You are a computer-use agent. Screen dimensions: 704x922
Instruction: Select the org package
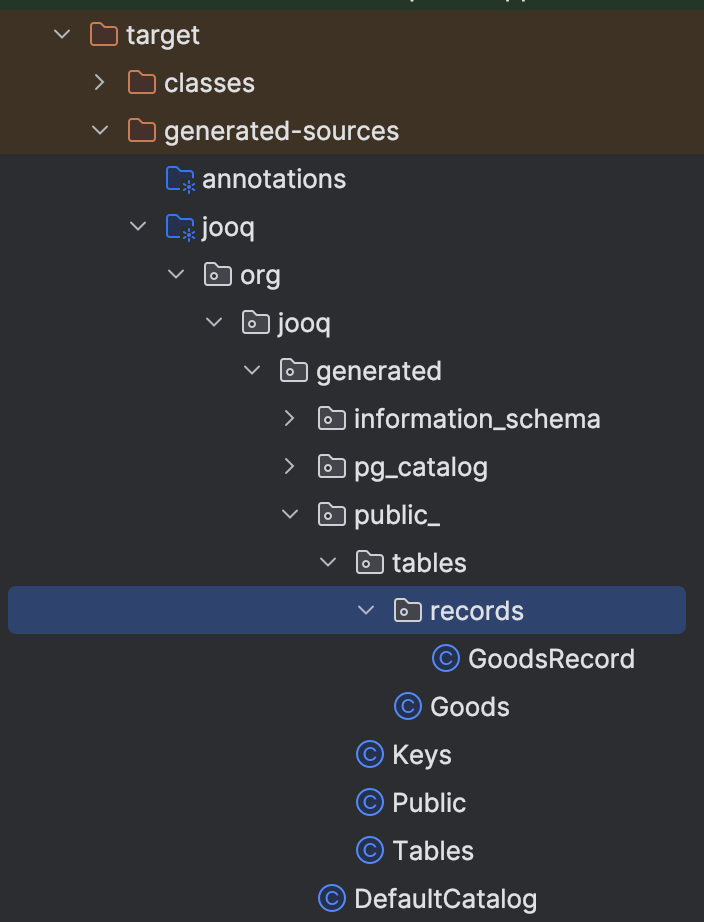pyautogui.click(x=260, y=275)
